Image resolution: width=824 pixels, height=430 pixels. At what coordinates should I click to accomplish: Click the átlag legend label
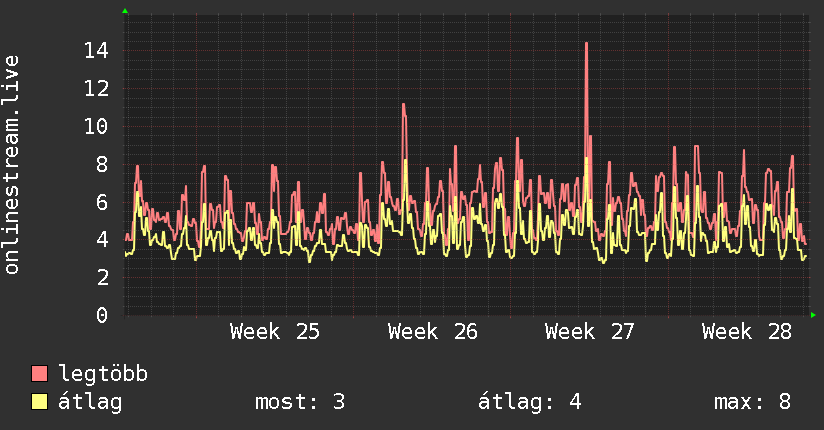(x=90, y=402)
